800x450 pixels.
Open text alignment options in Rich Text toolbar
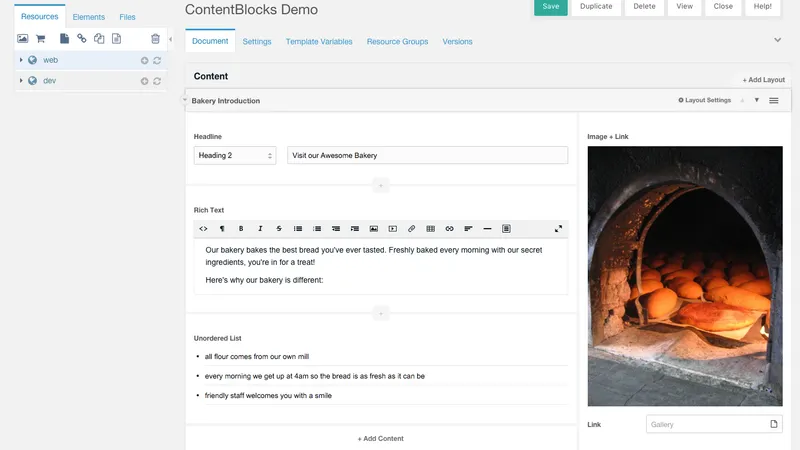[x=468, y=229]
